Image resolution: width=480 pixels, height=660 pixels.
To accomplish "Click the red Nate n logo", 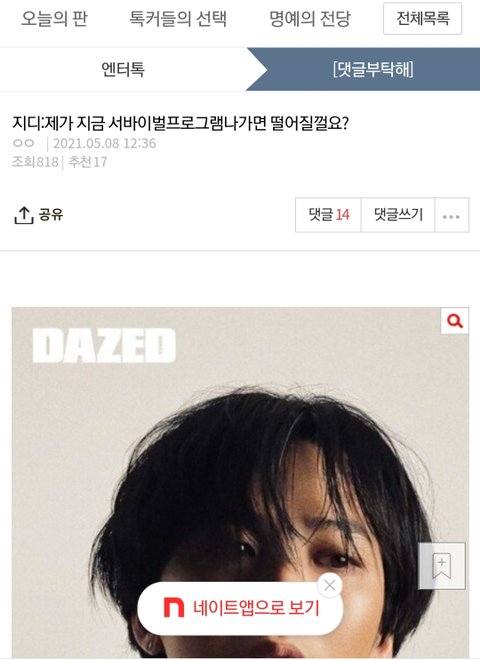I will pos(174,607).
